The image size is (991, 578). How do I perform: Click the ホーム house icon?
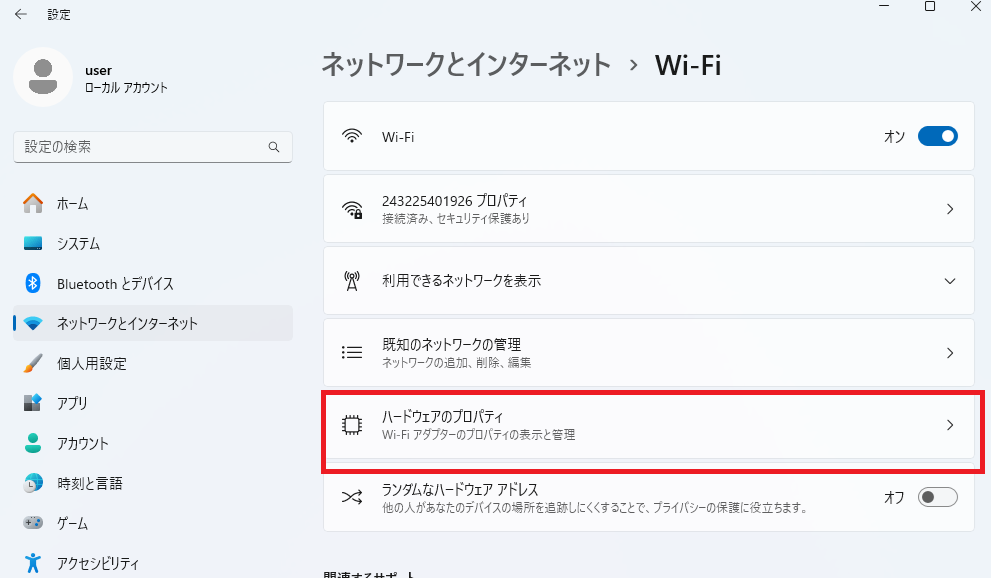click(33, 204)
